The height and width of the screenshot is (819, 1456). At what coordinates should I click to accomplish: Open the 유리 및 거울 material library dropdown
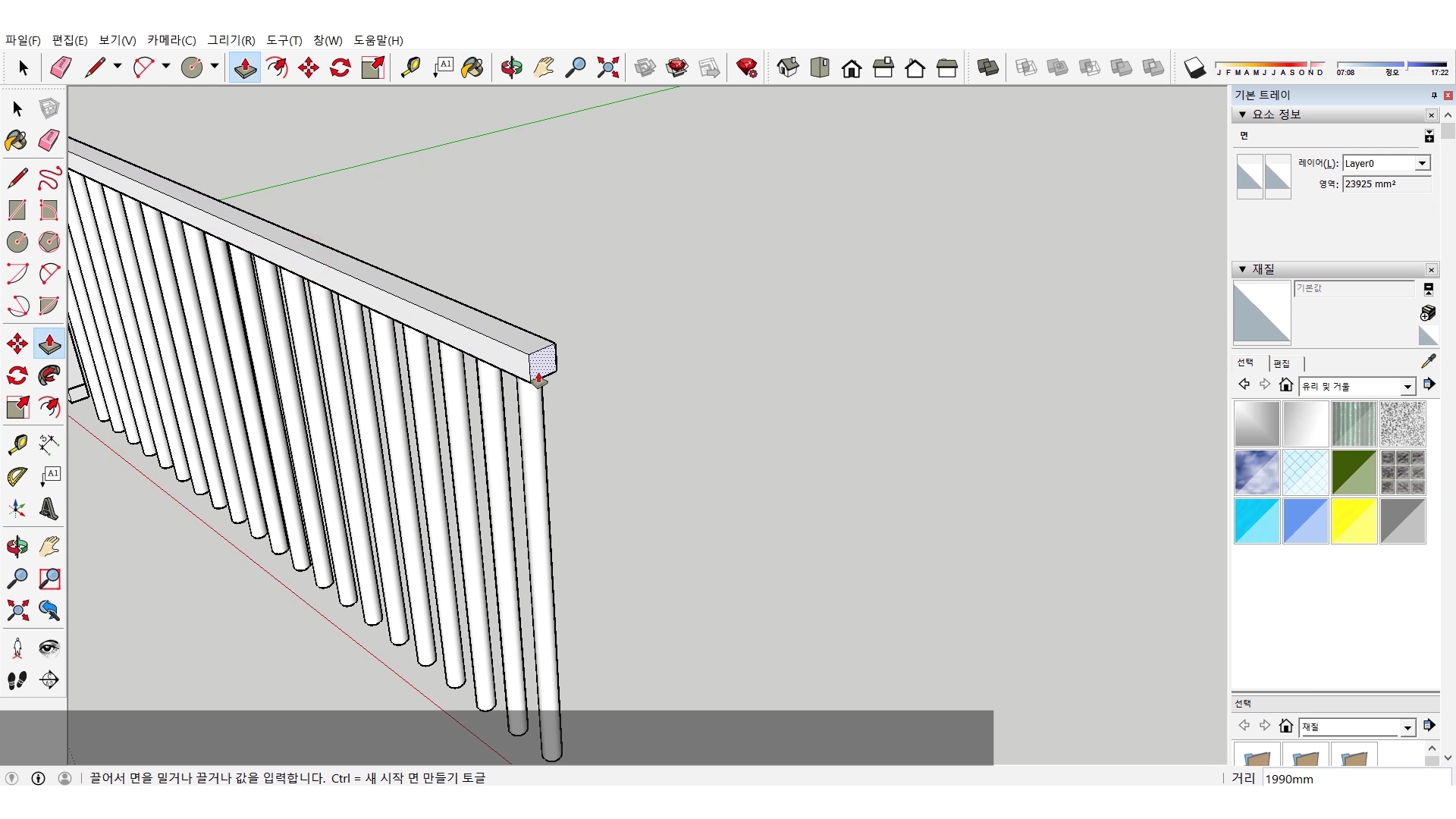1407,387
